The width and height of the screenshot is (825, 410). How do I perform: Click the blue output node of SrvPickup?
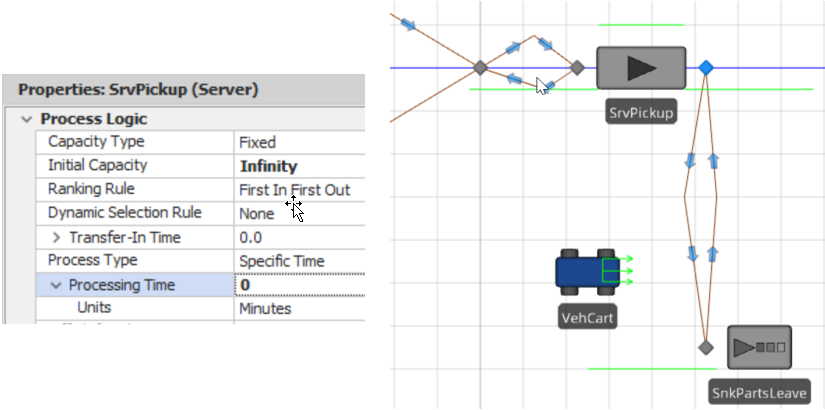click(x=706, y=67)
